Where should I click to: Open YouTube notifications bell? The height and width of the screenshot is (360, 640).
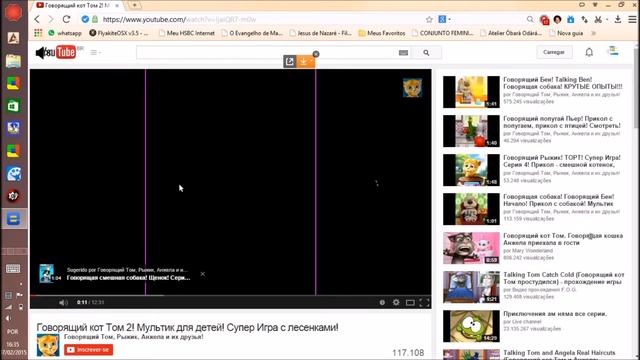[589, 52]
